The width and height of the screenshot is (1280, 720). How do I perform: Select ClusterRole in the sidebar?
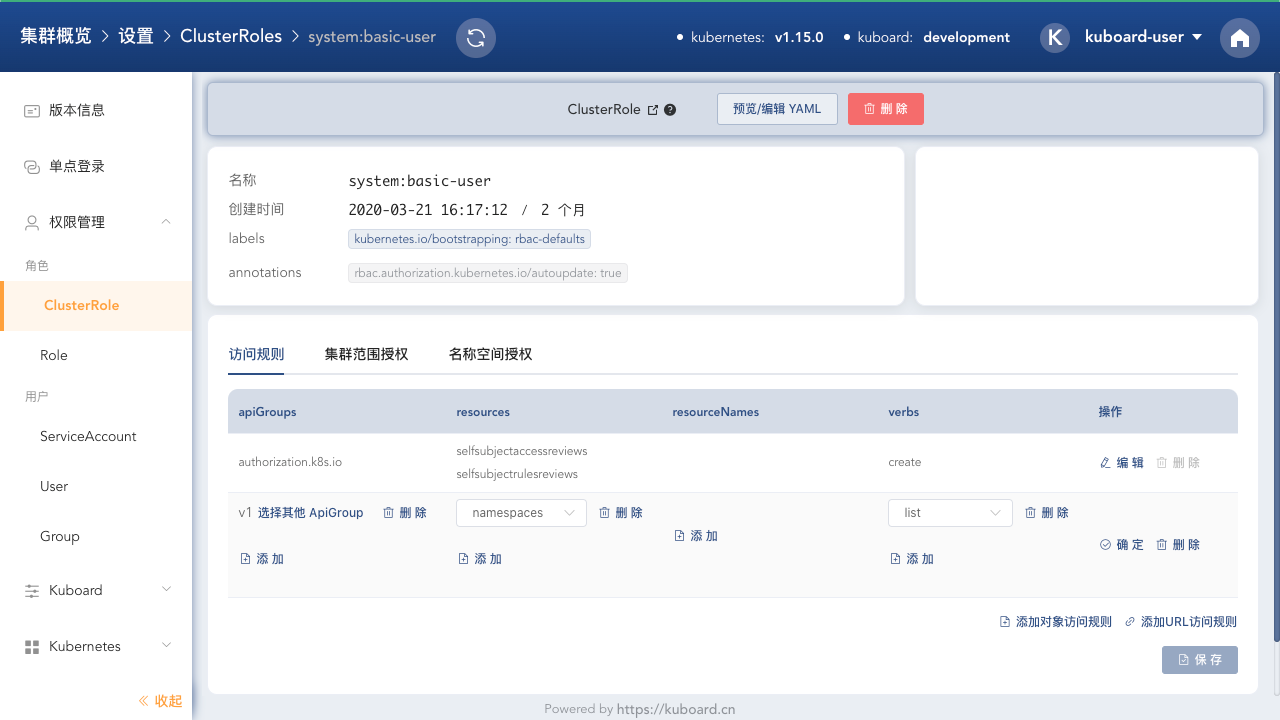point(96,305)
